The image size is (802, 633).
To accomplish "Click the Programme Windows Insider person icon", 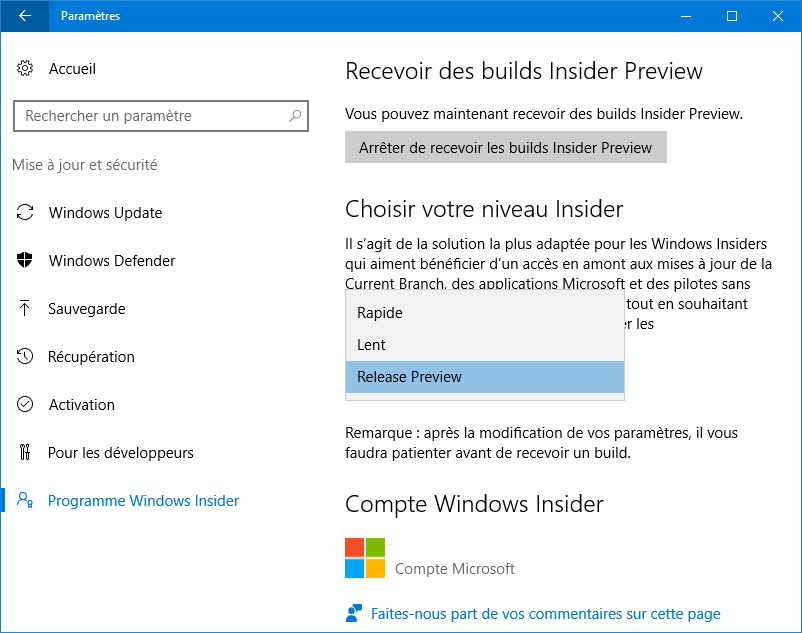I will pos(26,501).
